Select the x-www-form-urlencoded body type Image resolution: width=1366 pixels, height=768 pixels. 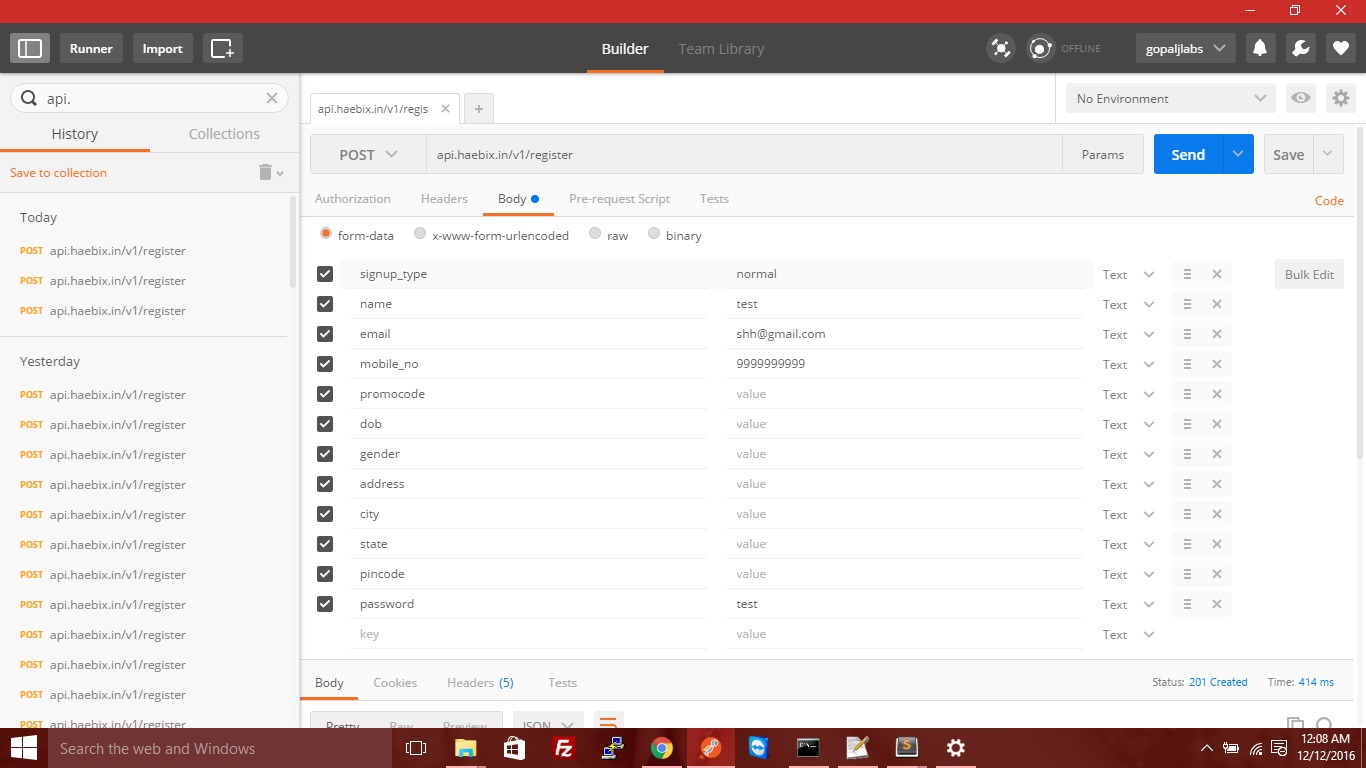tap(420, 234)
